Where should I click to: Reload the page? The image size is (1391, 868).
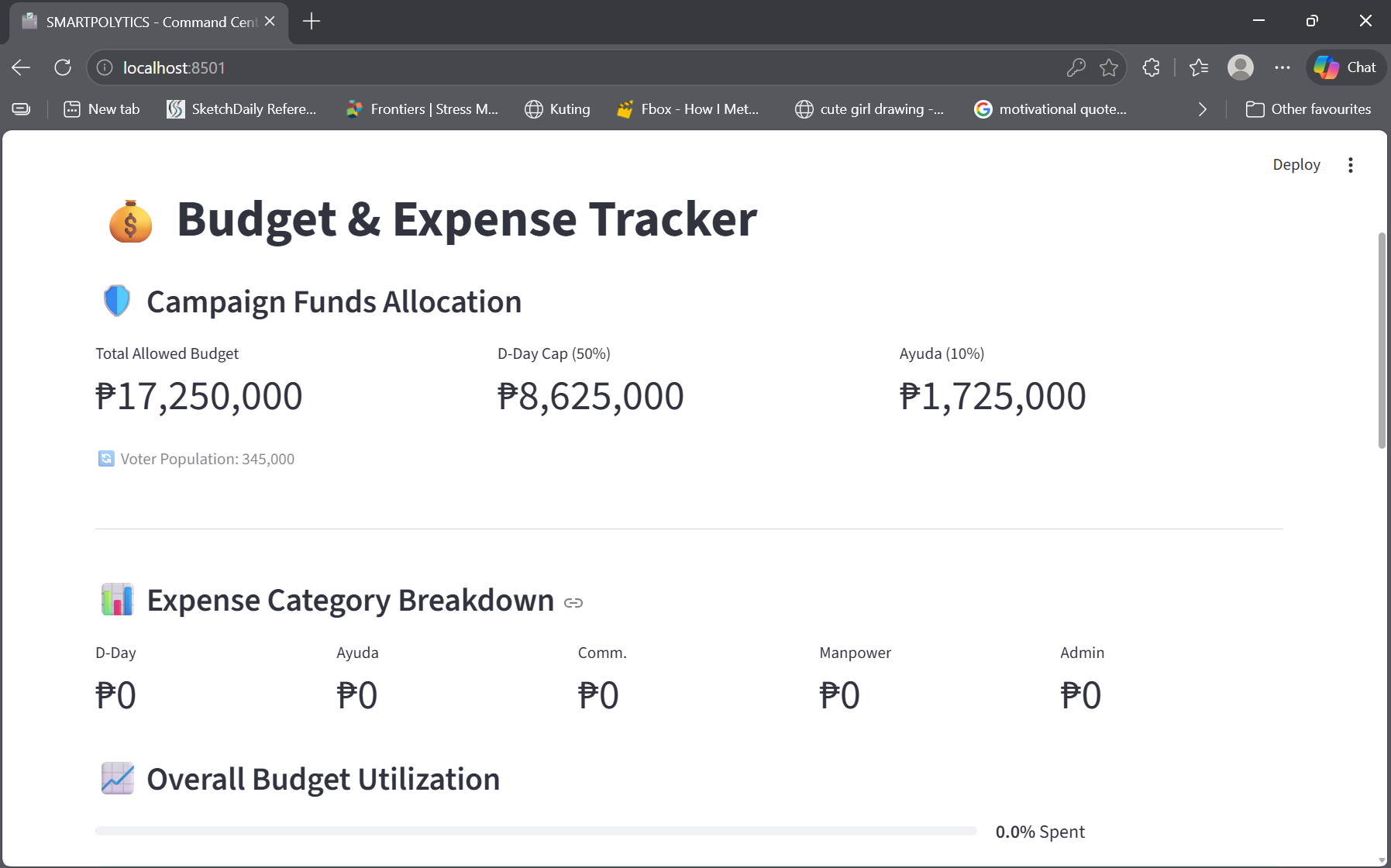click(x=63, y=67)
